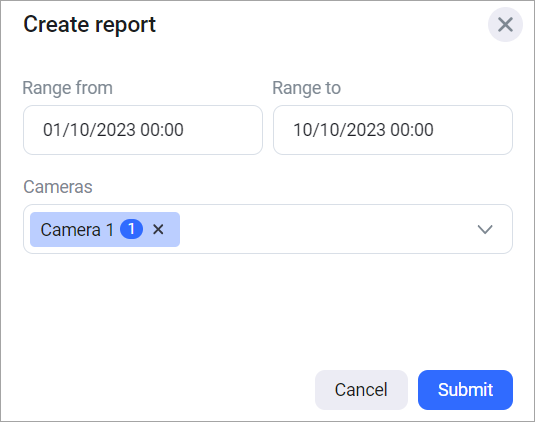
Task: Click the blue Submit button label
Action: coord(465,390)
